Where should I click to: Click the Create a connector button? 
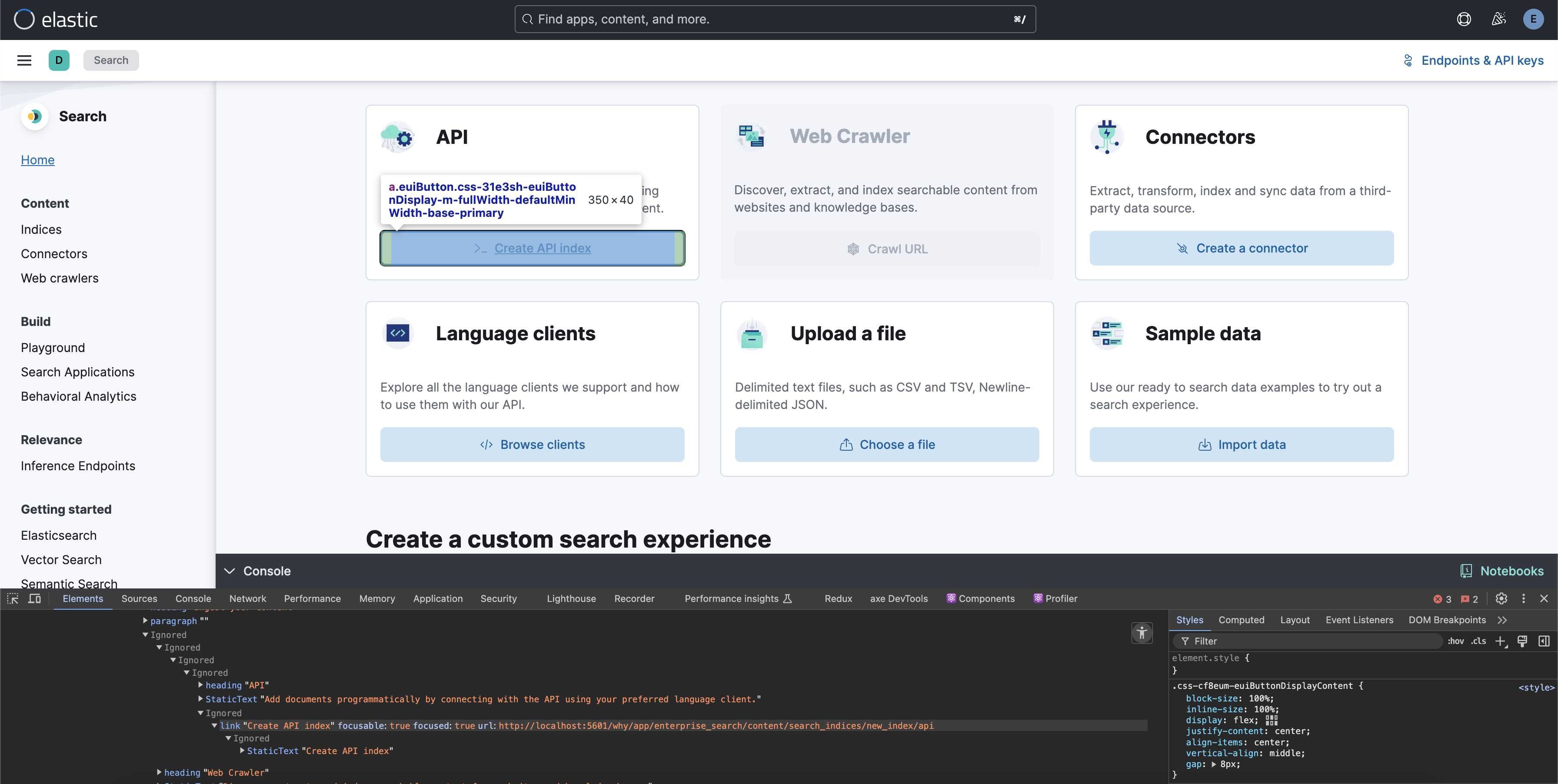point(1241,248)
